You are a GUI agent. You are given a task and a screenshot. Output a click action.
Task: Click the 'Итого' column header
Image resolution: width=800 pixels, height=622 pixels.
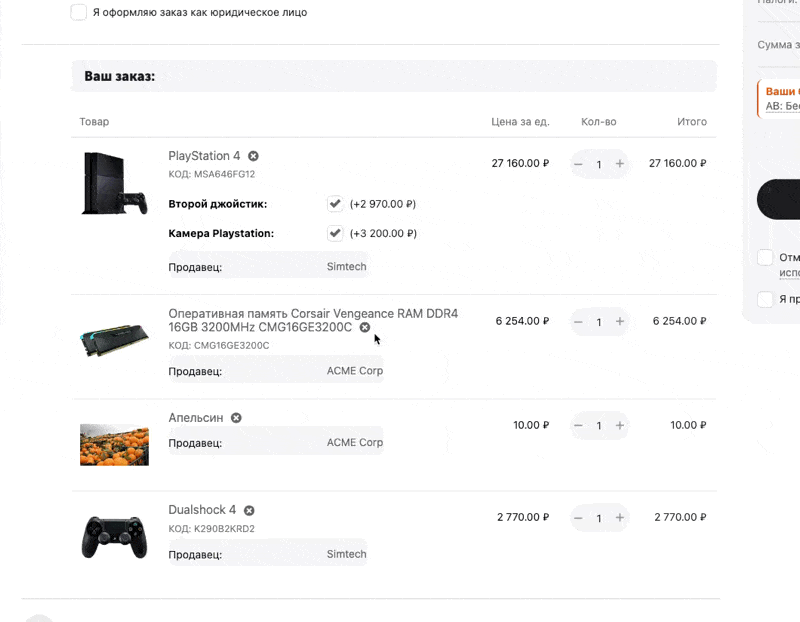(692, 121)
